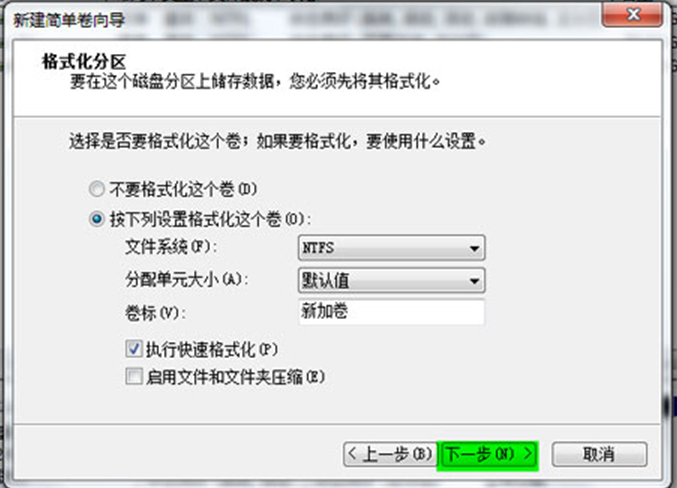Click the 启用文件和文件夹压缩 label text
The width and height of the screenshot is (677, 488).
235,377
